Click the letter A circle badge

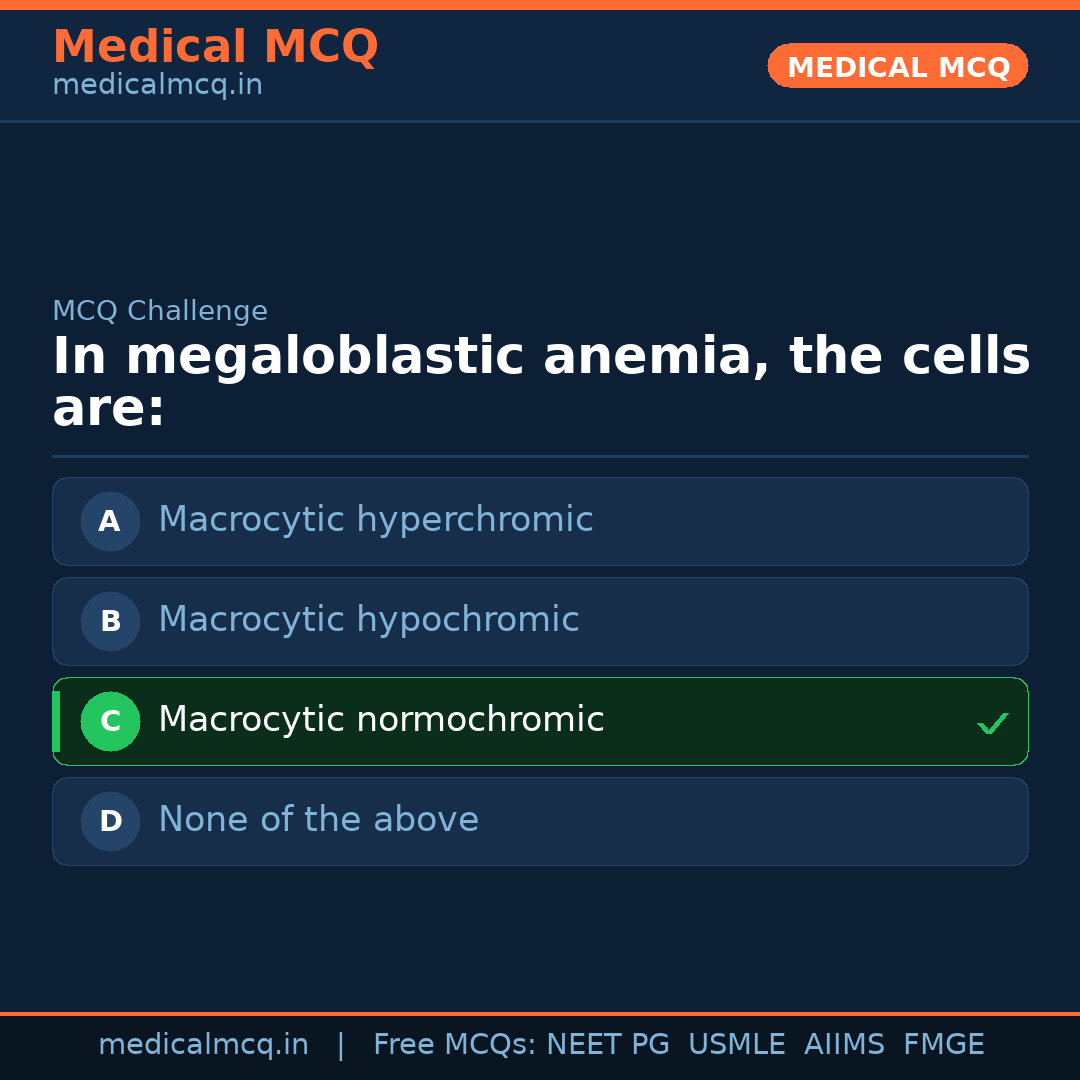[110, 521]
